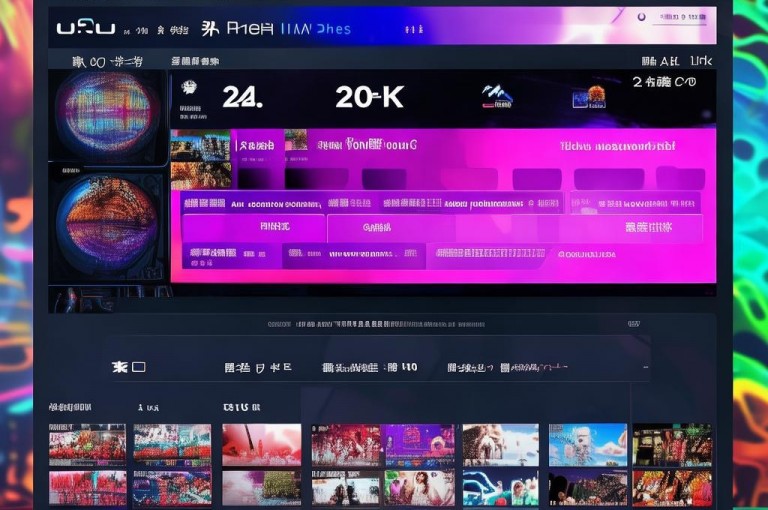Select the small green and pink thumbnail in the purple panel
This screenshot has width=768, height=510.
[x=296, y=141]
